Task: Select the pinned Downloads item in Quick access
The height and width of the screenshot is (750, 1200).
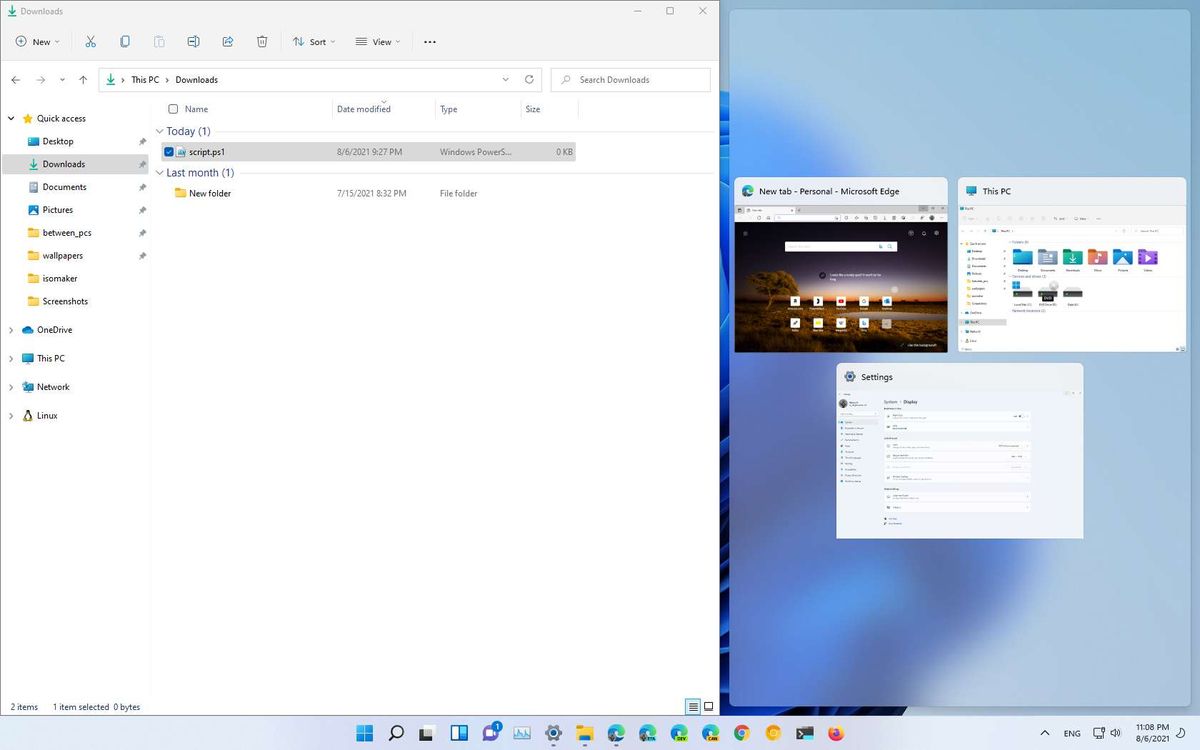Action: (x=63, y=163)
